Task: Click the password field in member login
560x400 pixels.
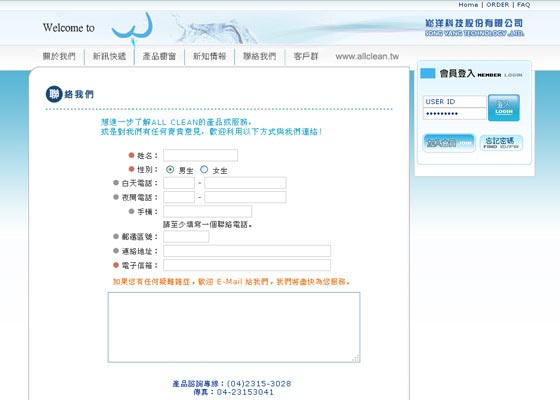Action: pyautogui.click(x=455, y=114)
